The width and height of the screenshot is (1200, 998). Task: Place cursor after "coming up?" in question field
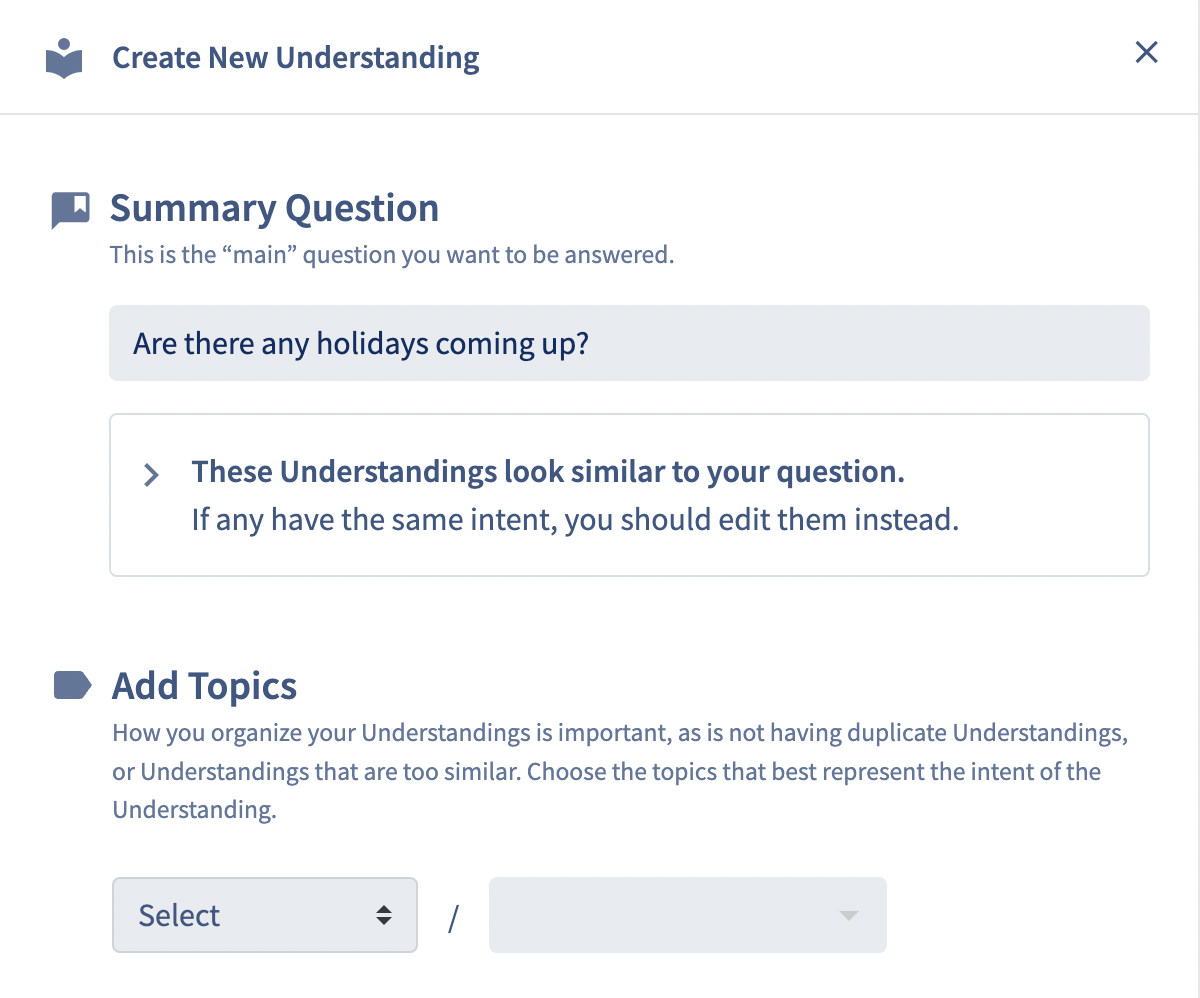591,344
